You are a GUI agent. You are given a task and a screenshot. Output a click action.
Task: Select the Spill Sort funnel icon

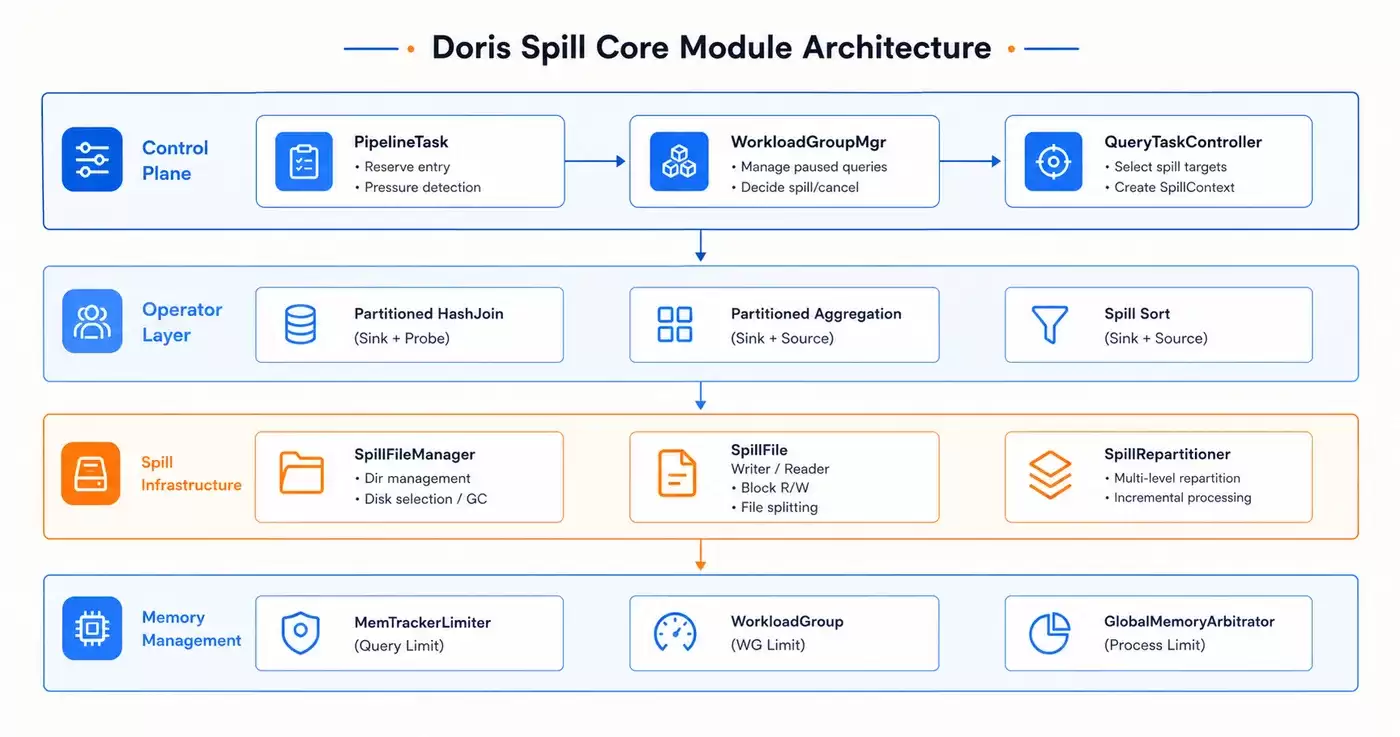(1050, 325)
